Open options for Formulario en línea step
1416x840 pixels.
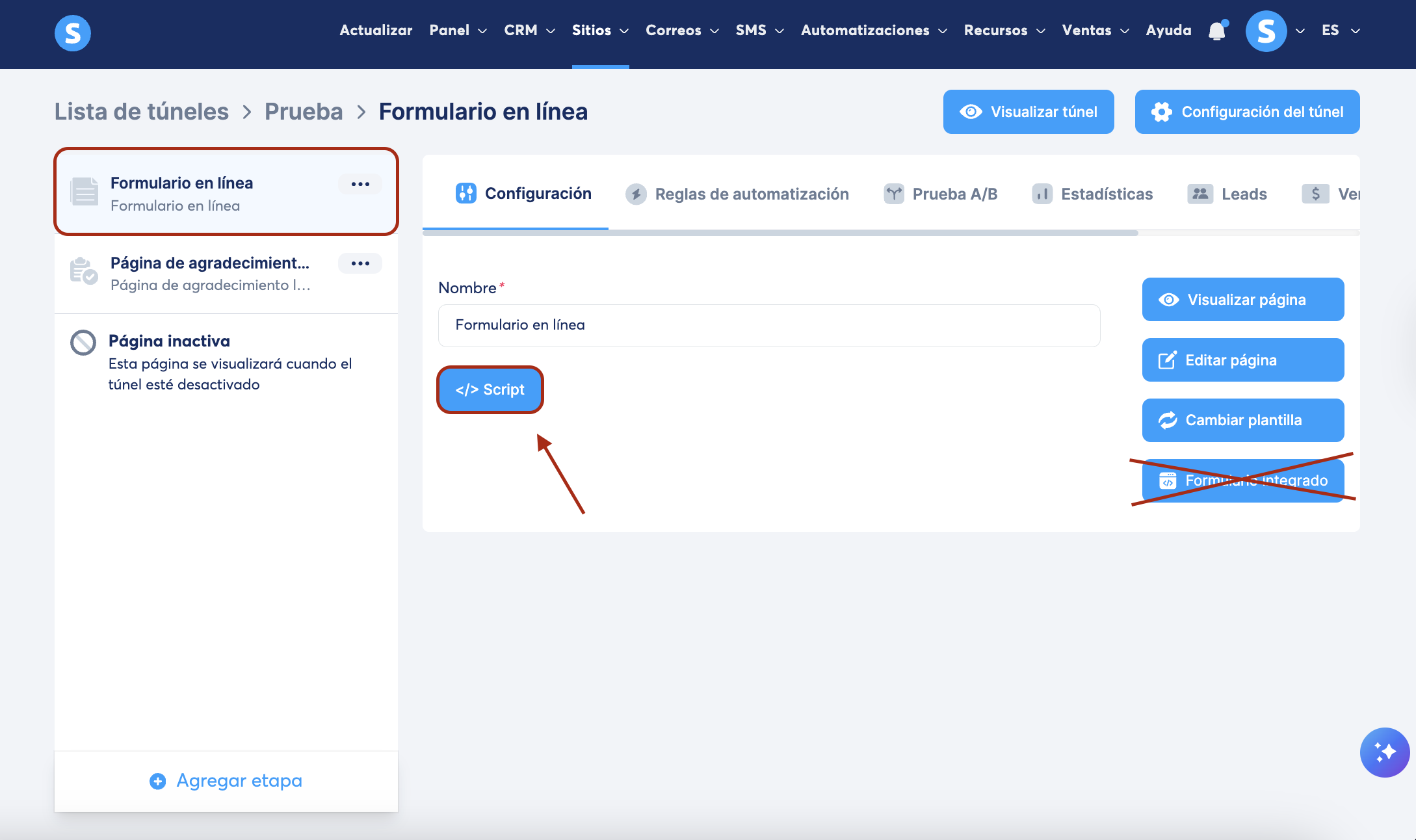coord(360,184)
